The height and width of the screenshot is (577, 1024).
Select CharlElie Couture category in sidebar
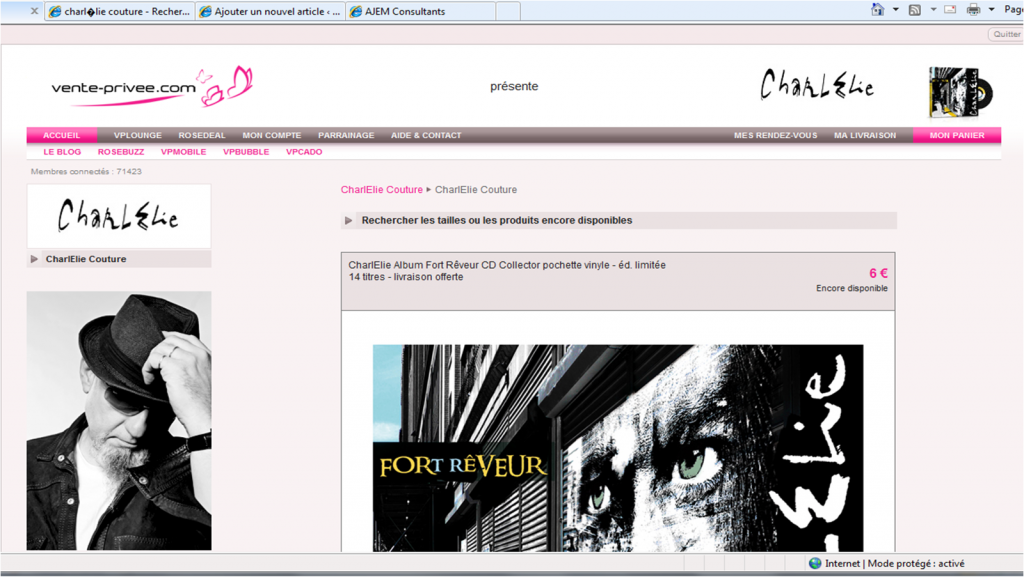click(x=86, y=259)
